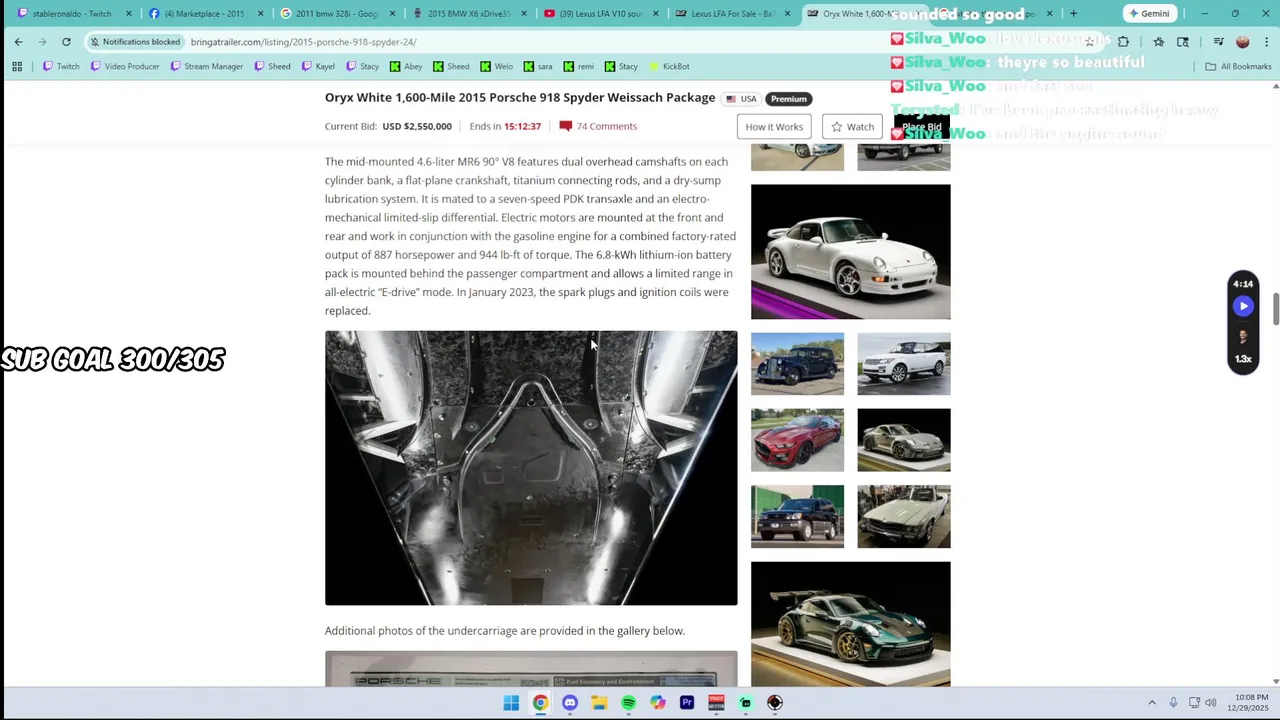
Task: Open a new browser tab
Action: 1073,14
